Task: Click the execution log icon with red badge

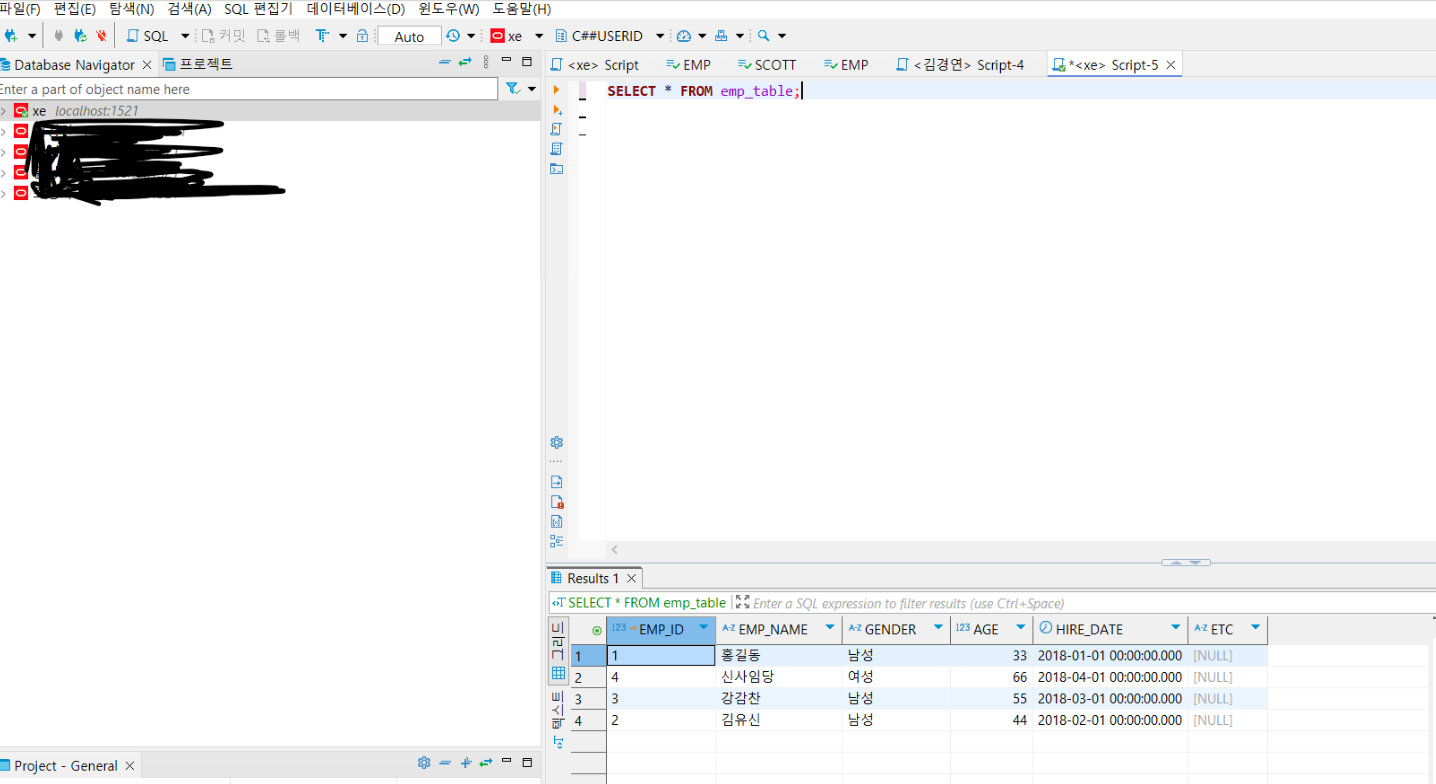Action: [x=557, y=502]
